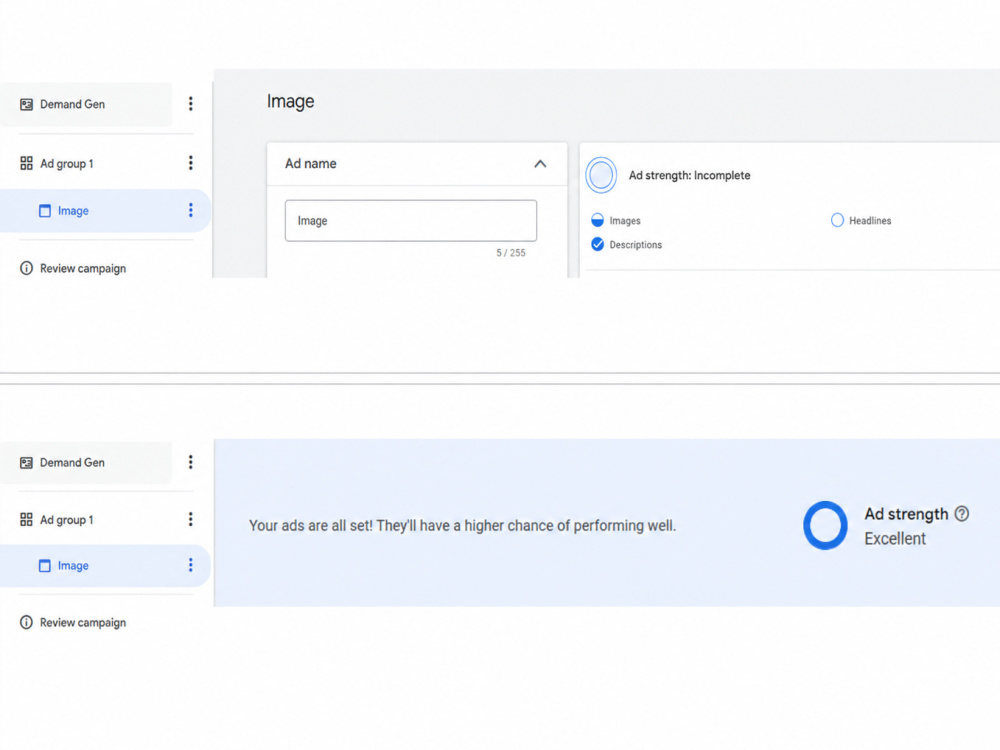Select Ad group 1 in upper sidebar
This screenshot has width=1000, height=750.
tap(66, 164)
